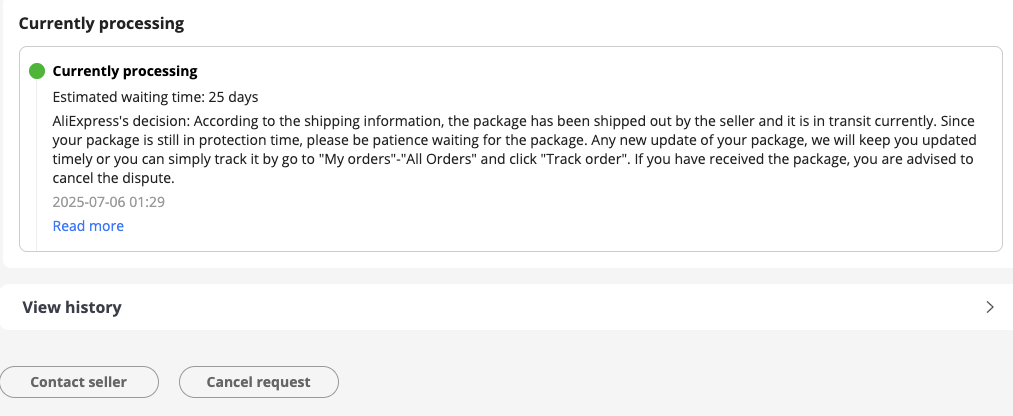Click the top "Currently processing" section heading
The image size is (1013, 416).
pyautogui.click(x=101, y=24)
